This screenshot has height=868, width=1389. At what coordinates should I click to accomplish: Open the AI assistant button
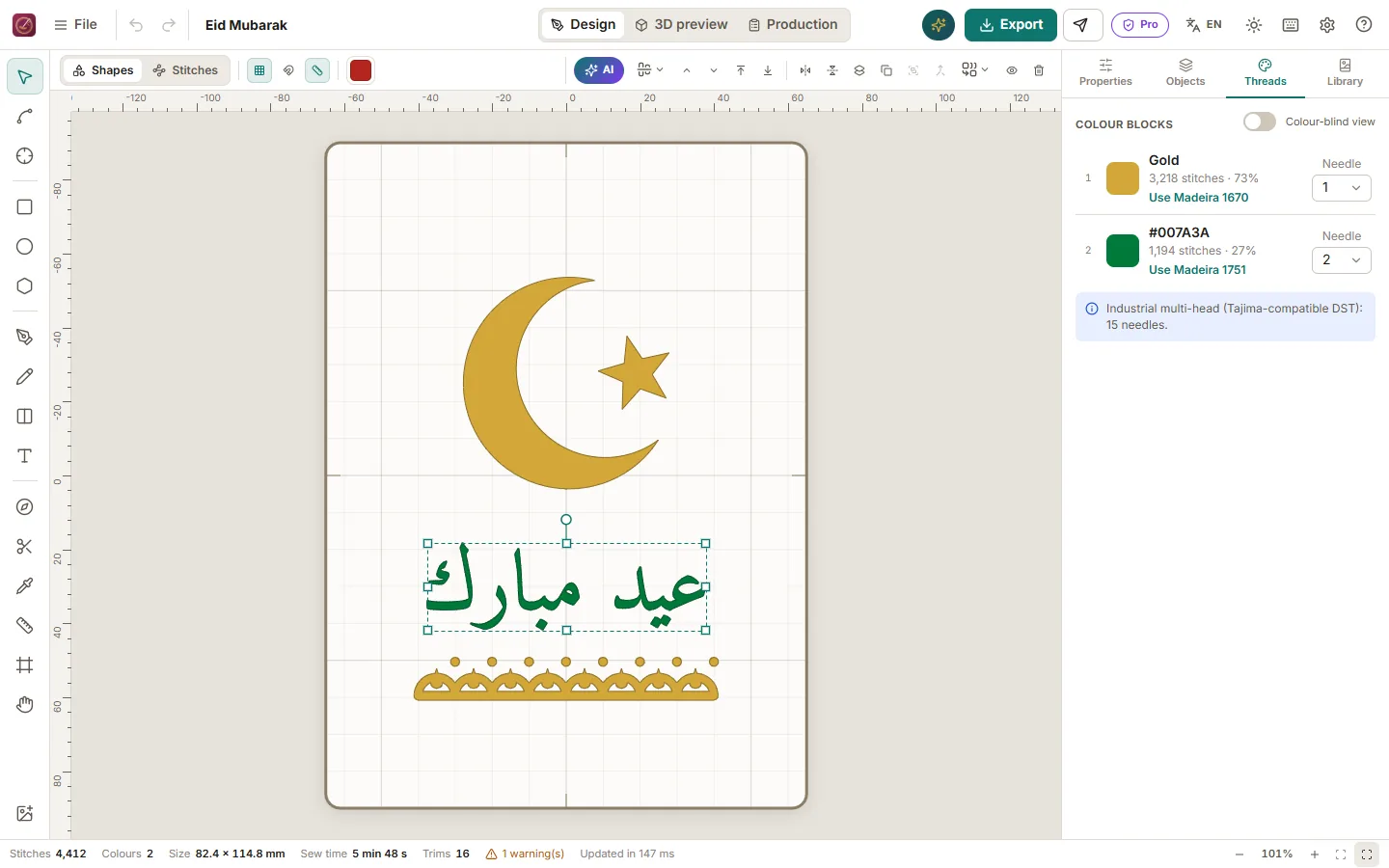pyautogui.click(x=599, y=70)
